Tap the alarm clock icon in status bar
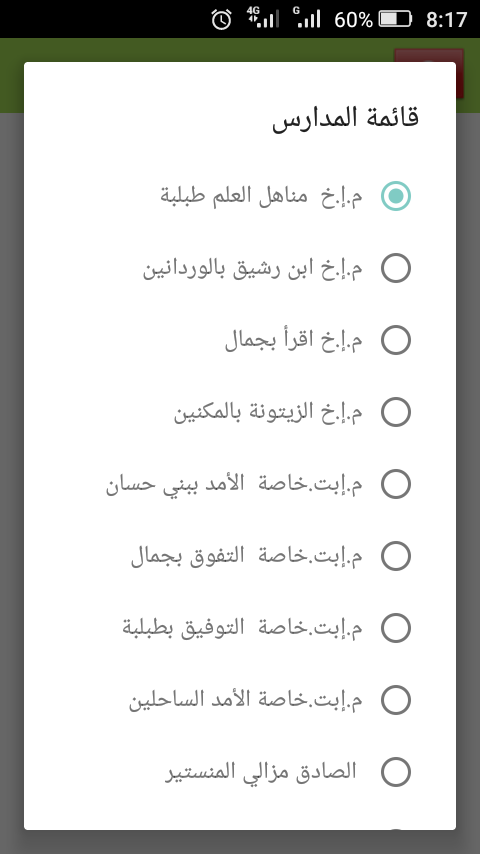Viewport: 480px width, 854px height. pyautogui.click(x=221, y=20)
